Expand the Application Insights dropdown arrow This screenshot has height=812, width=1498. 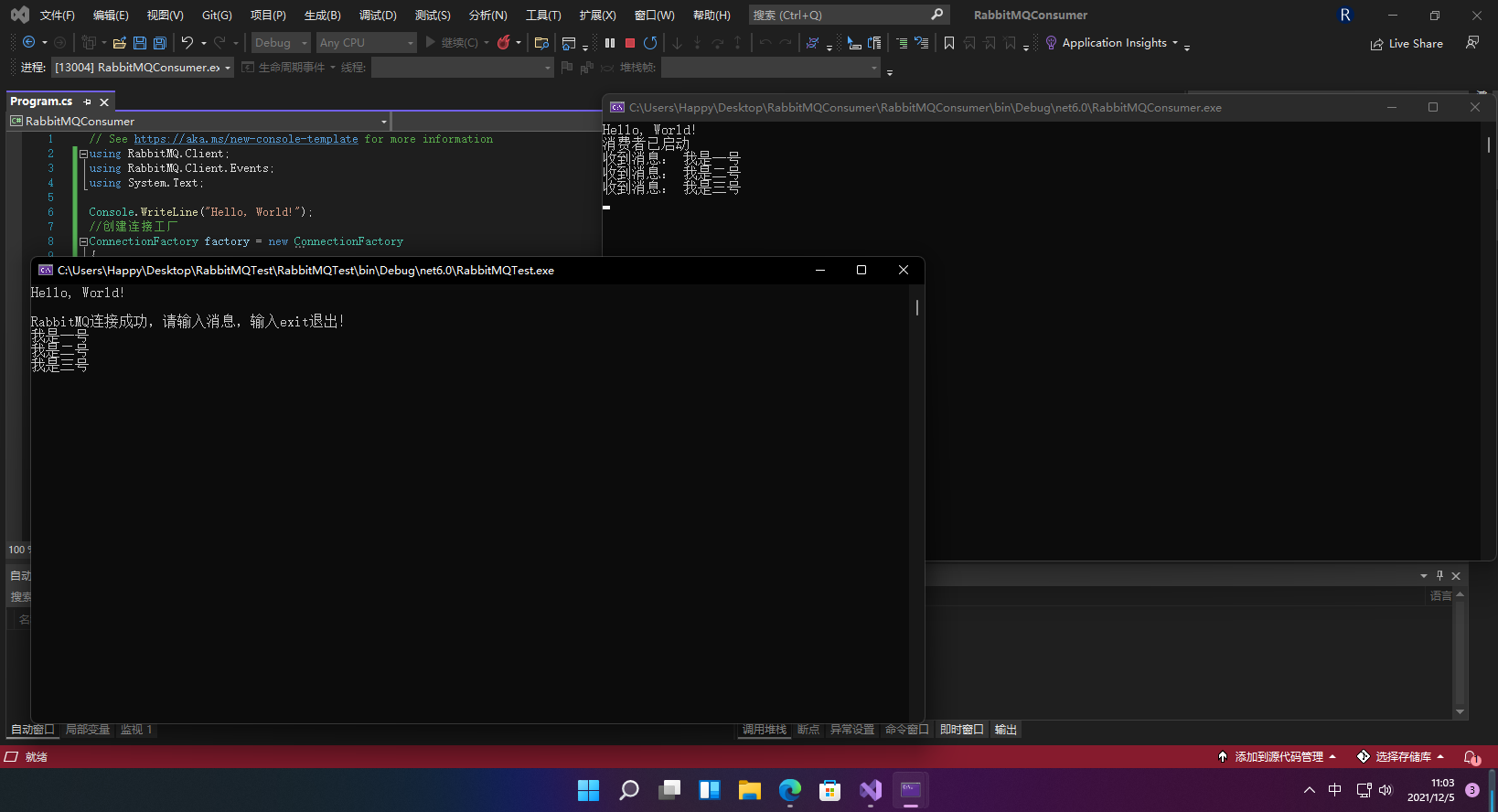tap(1175, 43)
